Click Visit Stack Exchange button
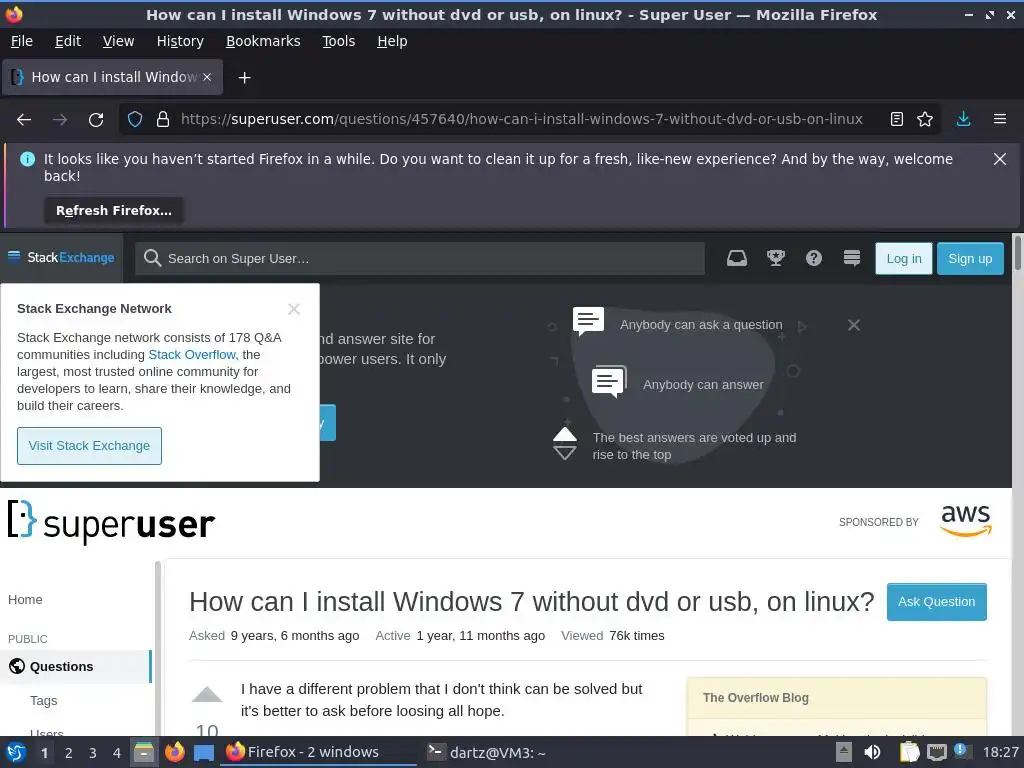1024x768 pixels. coord(89,446)
